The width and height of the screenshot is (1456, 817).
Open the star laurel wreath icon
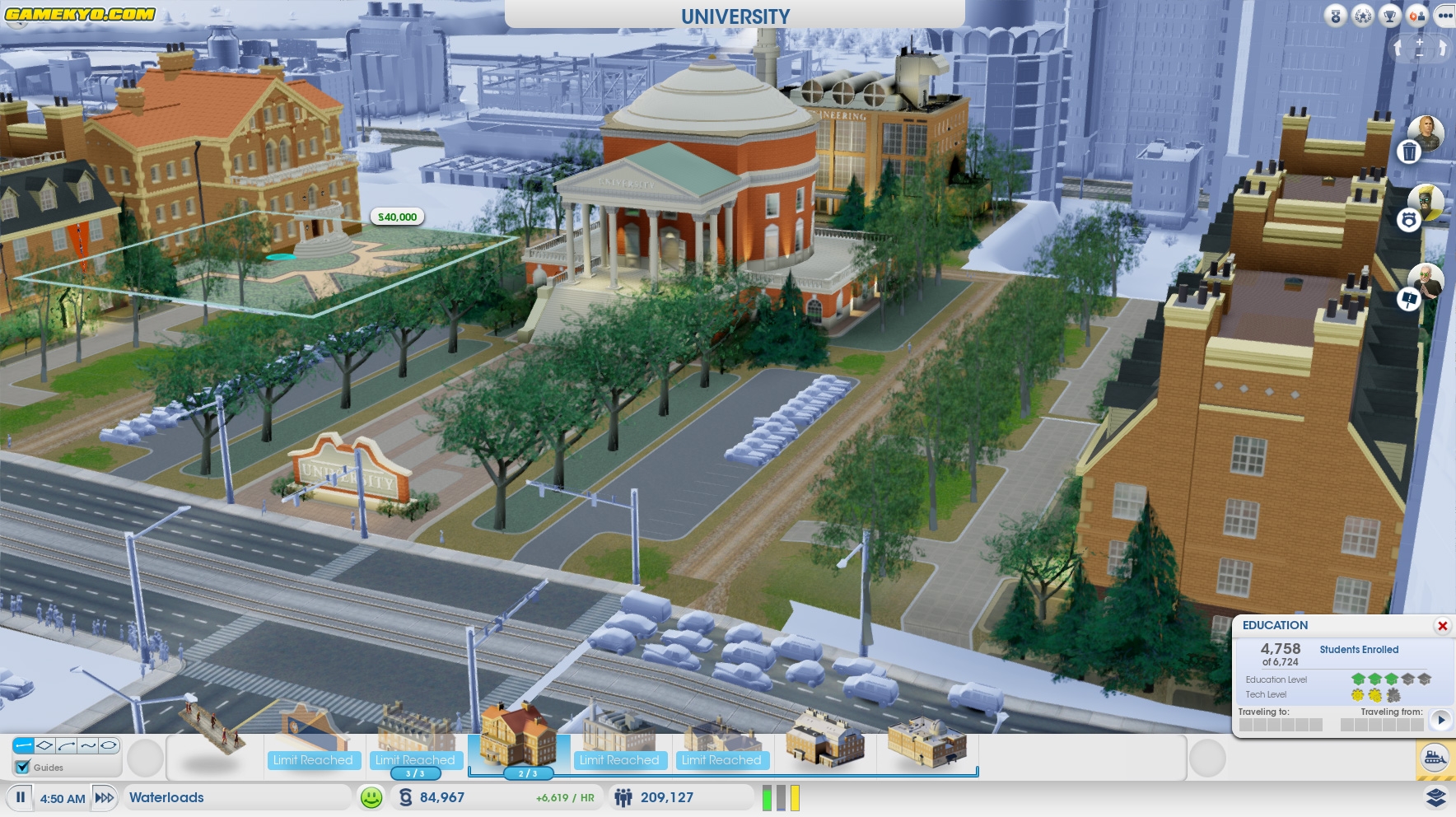point(1363,16)
